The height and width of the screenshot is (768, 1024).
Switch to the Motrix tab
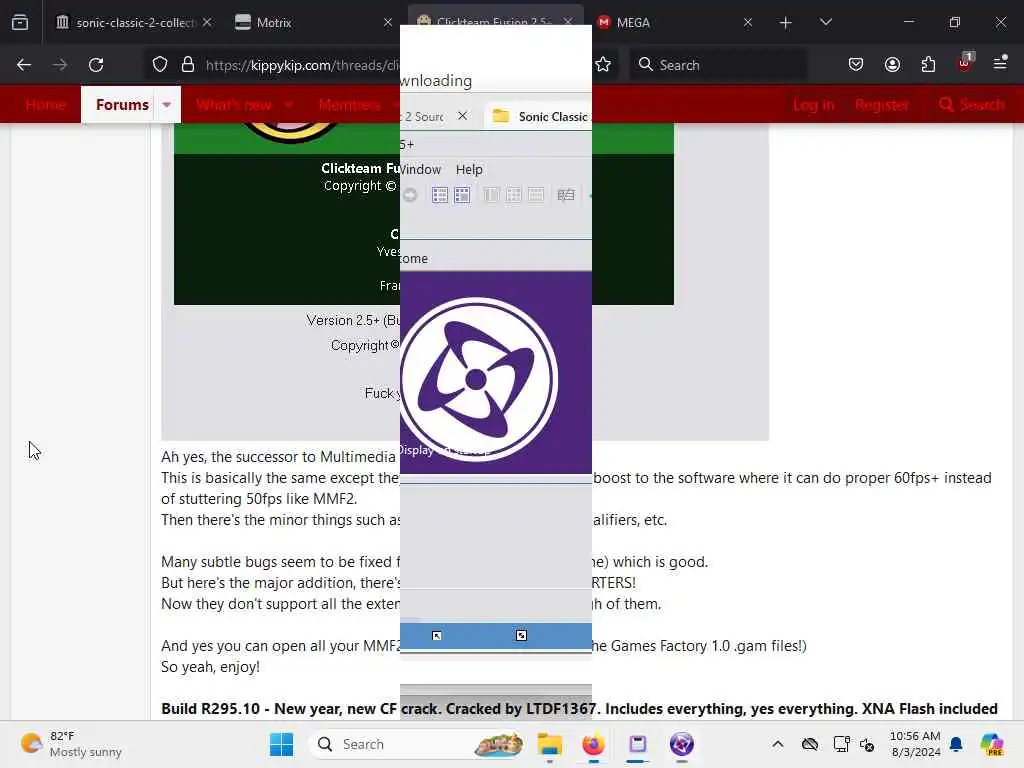[x=313, y=22]
